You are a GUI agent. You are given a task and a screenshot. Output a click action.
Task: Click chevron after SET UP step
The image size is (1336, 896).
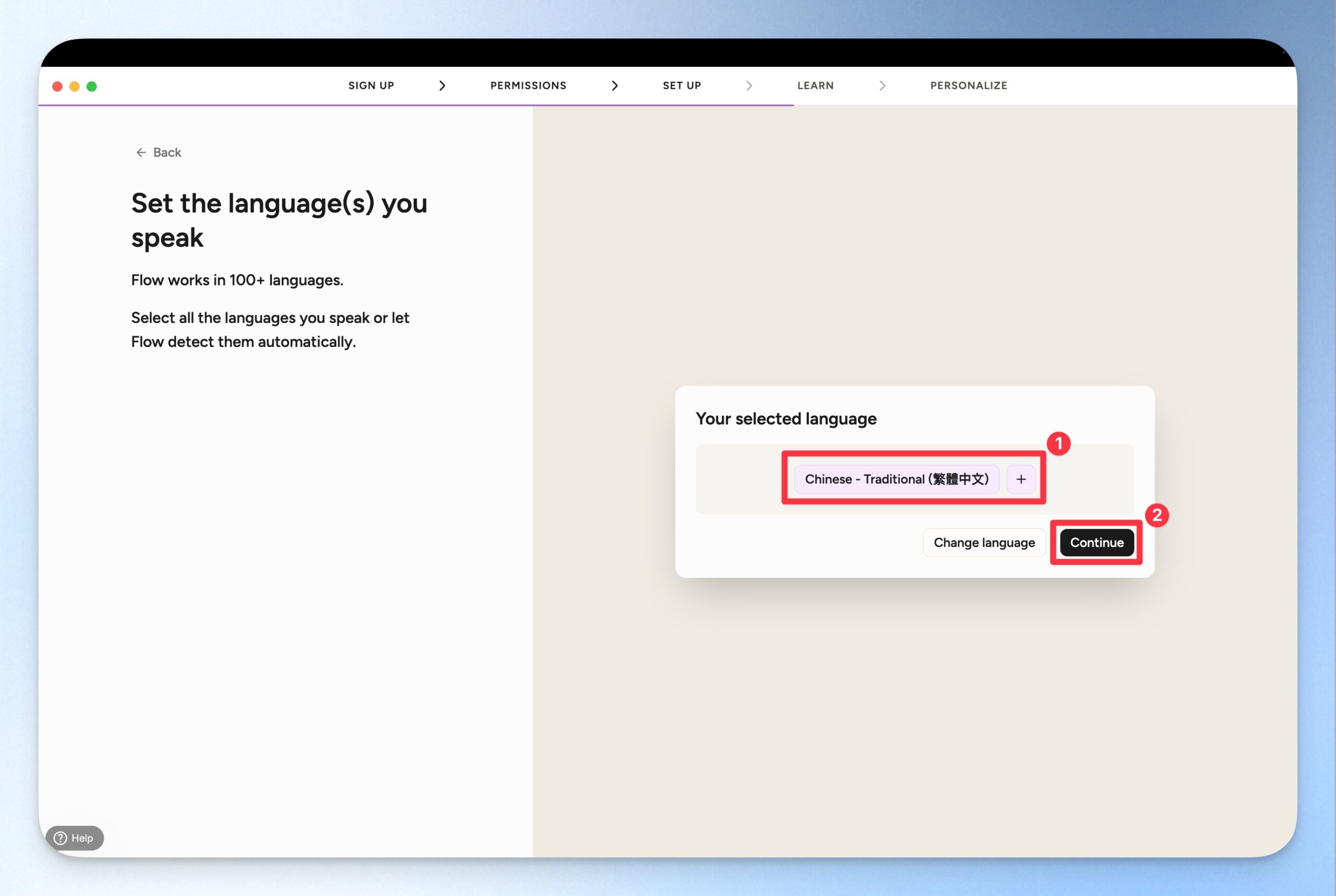748,86
